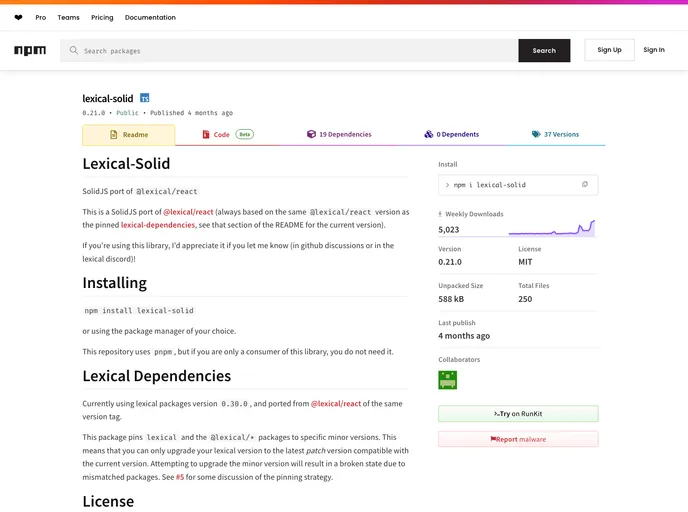Click the 4 months ago last publish value
688x512 pixels.
464,336
